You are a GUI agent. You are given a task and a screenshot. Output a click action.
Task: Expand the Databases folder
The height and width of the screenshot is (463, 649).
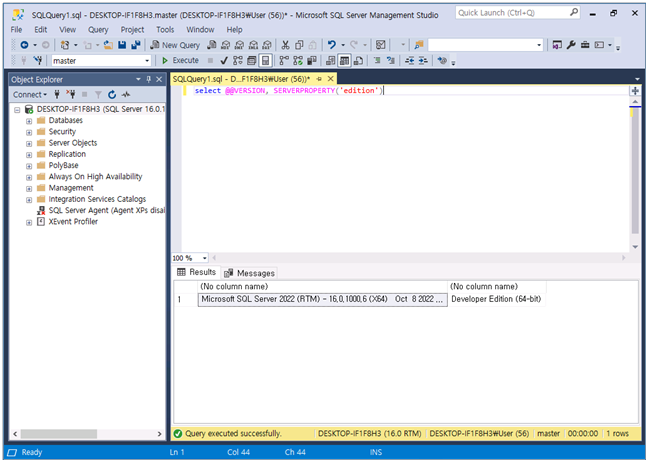click(29, 121)
